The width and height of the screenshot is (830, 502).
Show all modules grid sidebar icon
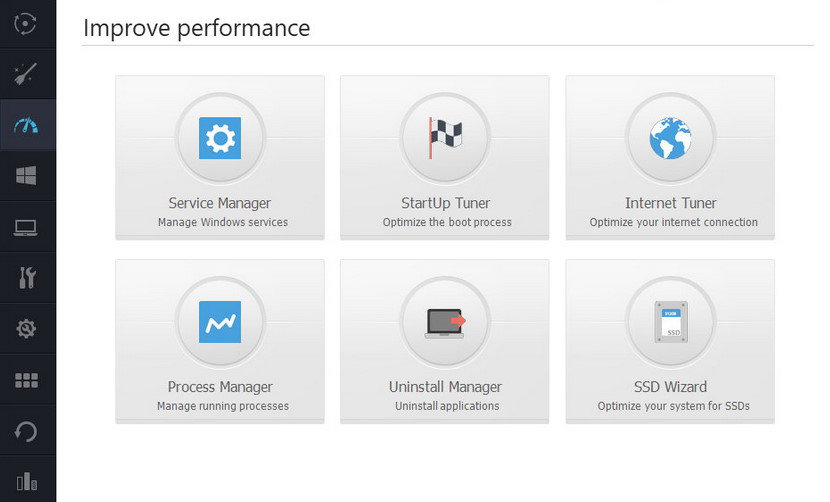coord(26,380)
